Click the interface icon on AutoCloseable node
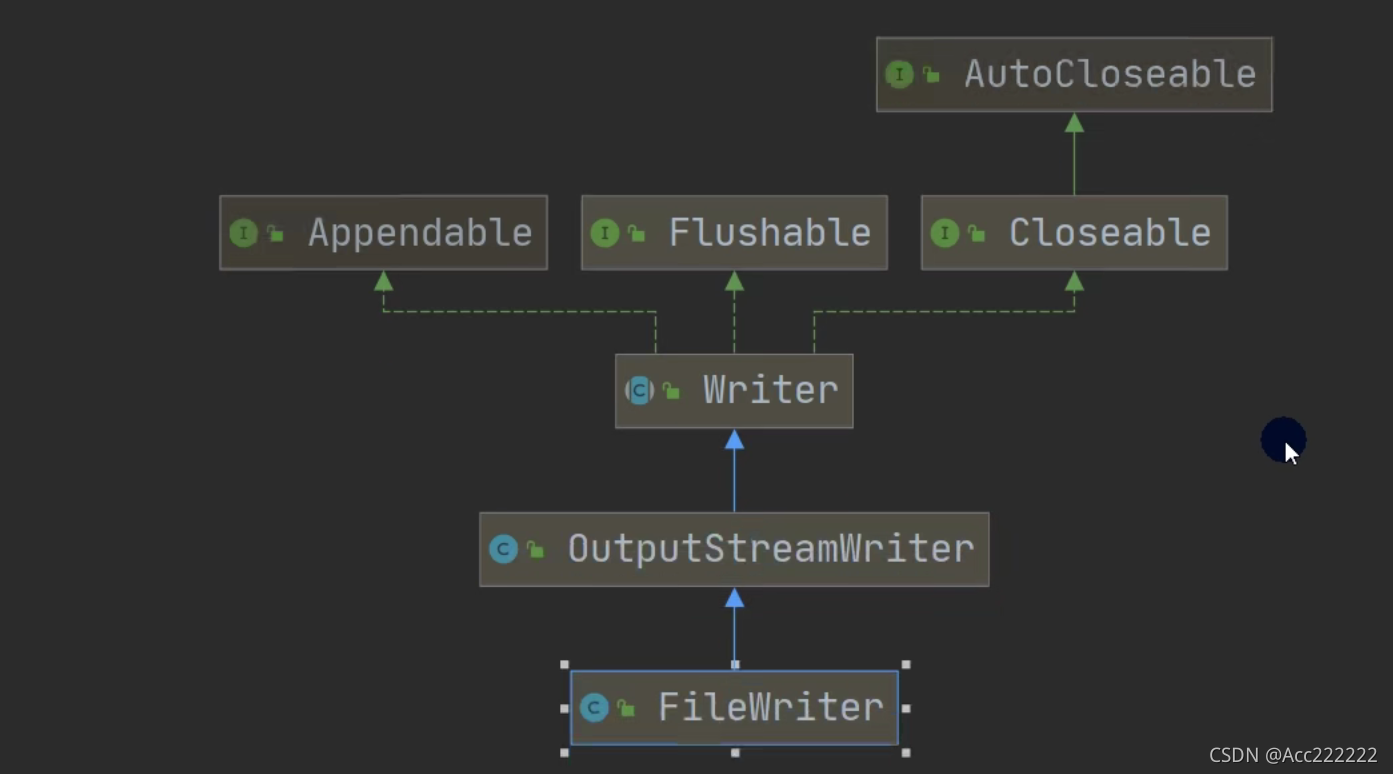Screen dimensions: 1393x774 (899, 74)
